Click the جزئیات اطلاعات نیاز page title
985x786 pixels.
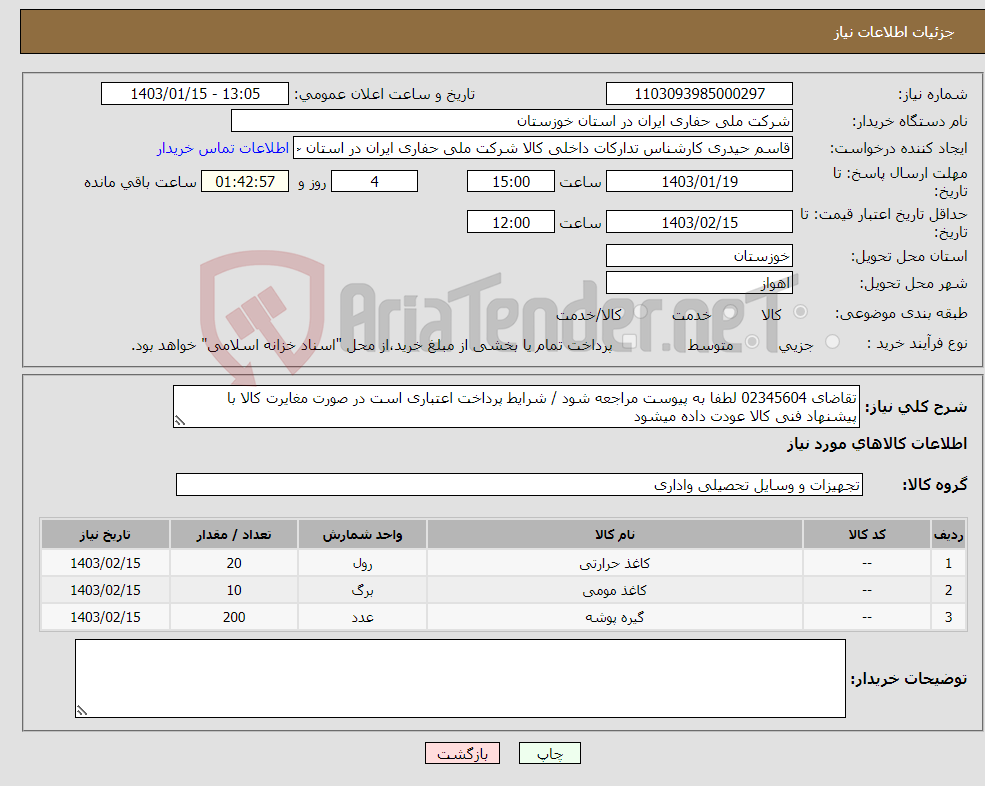(893, 32)
